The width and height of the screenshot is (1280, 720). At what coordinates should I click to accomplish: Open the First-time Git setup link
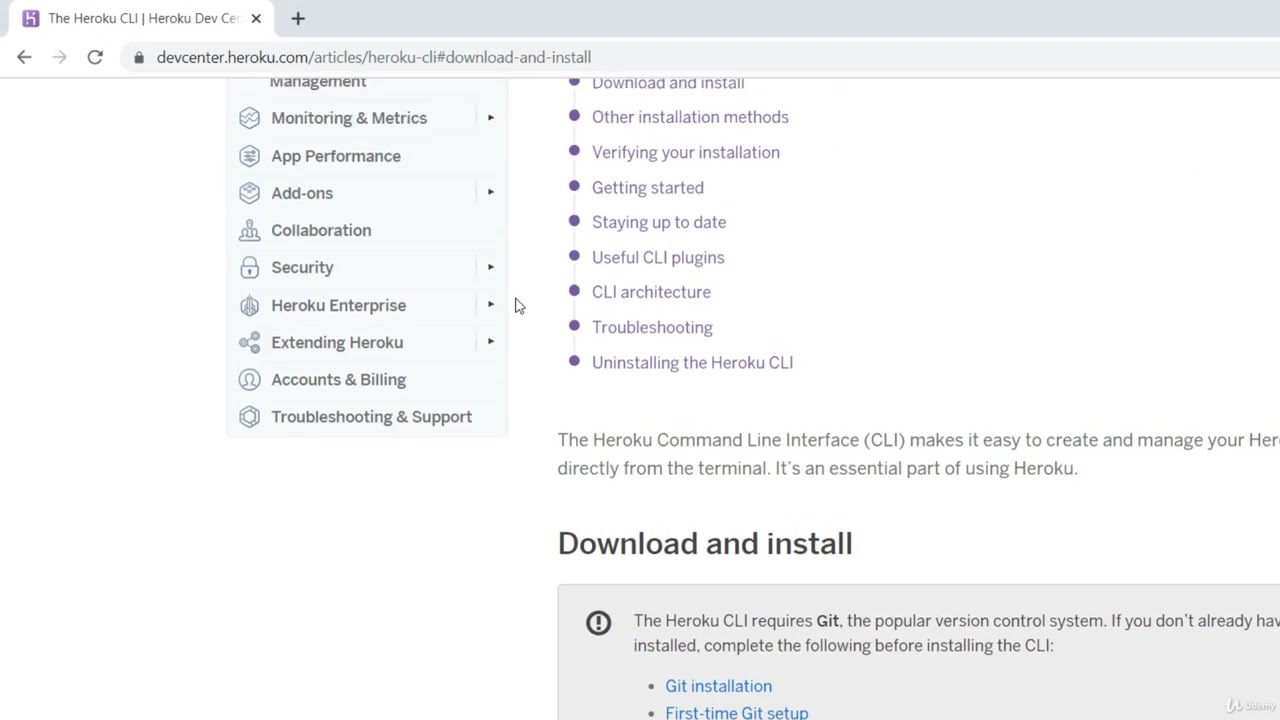click(736, 712)
